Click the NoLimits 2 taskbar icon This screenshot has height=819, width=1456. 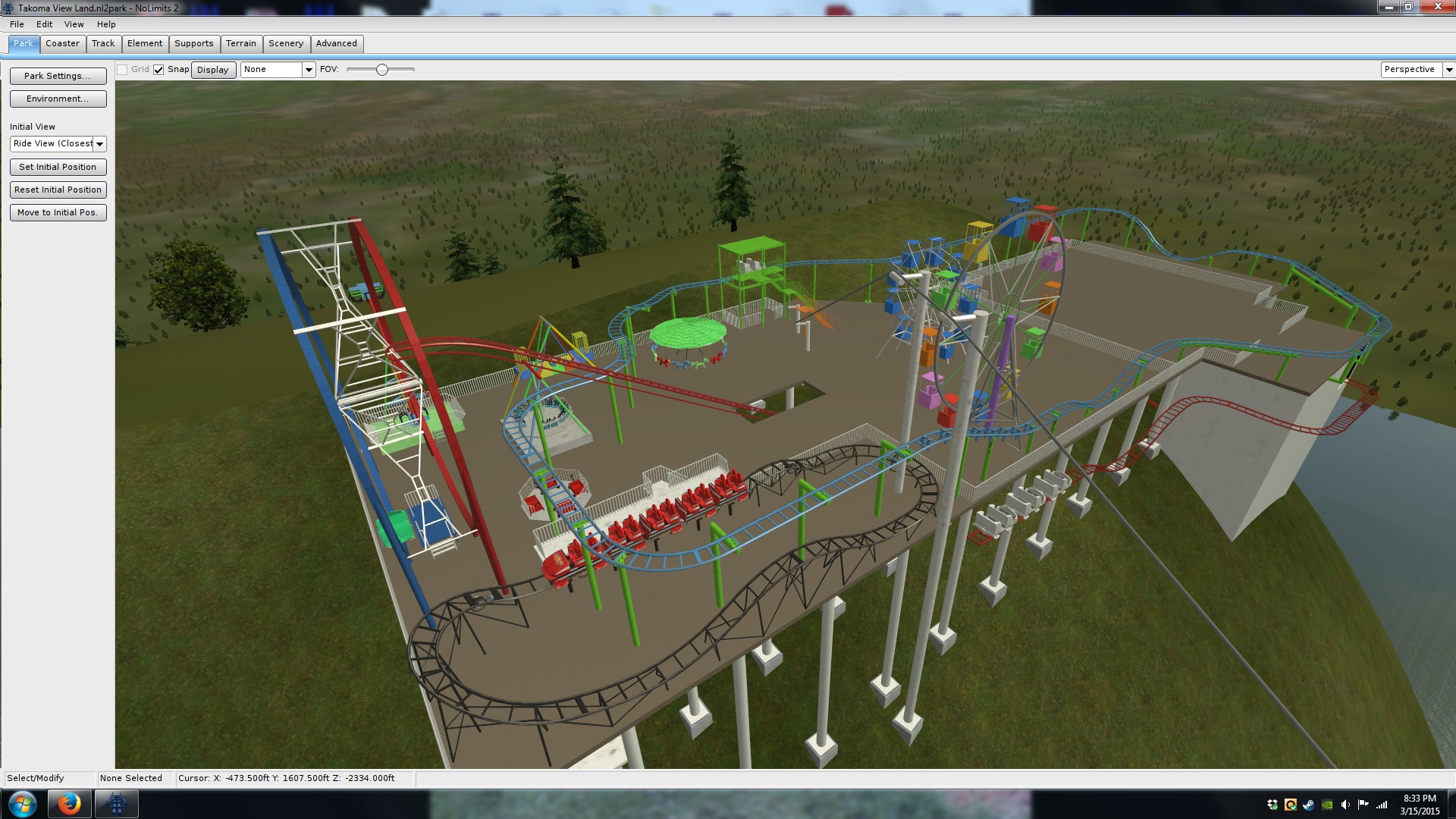[x=116, y=804]
